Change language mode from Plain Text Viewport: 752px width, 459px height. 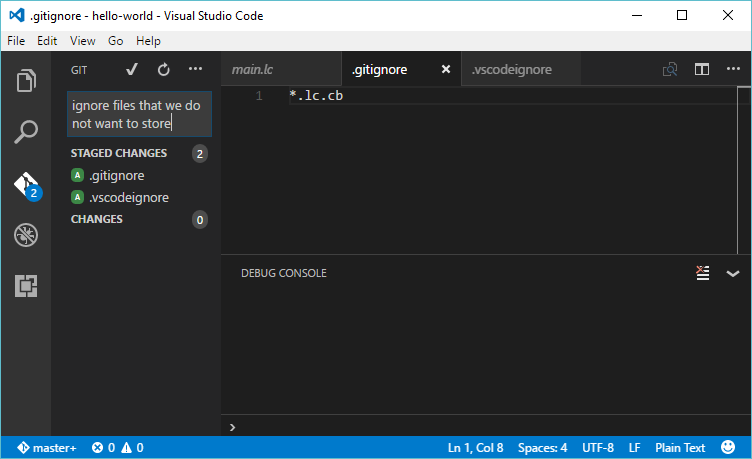point(680,448)
